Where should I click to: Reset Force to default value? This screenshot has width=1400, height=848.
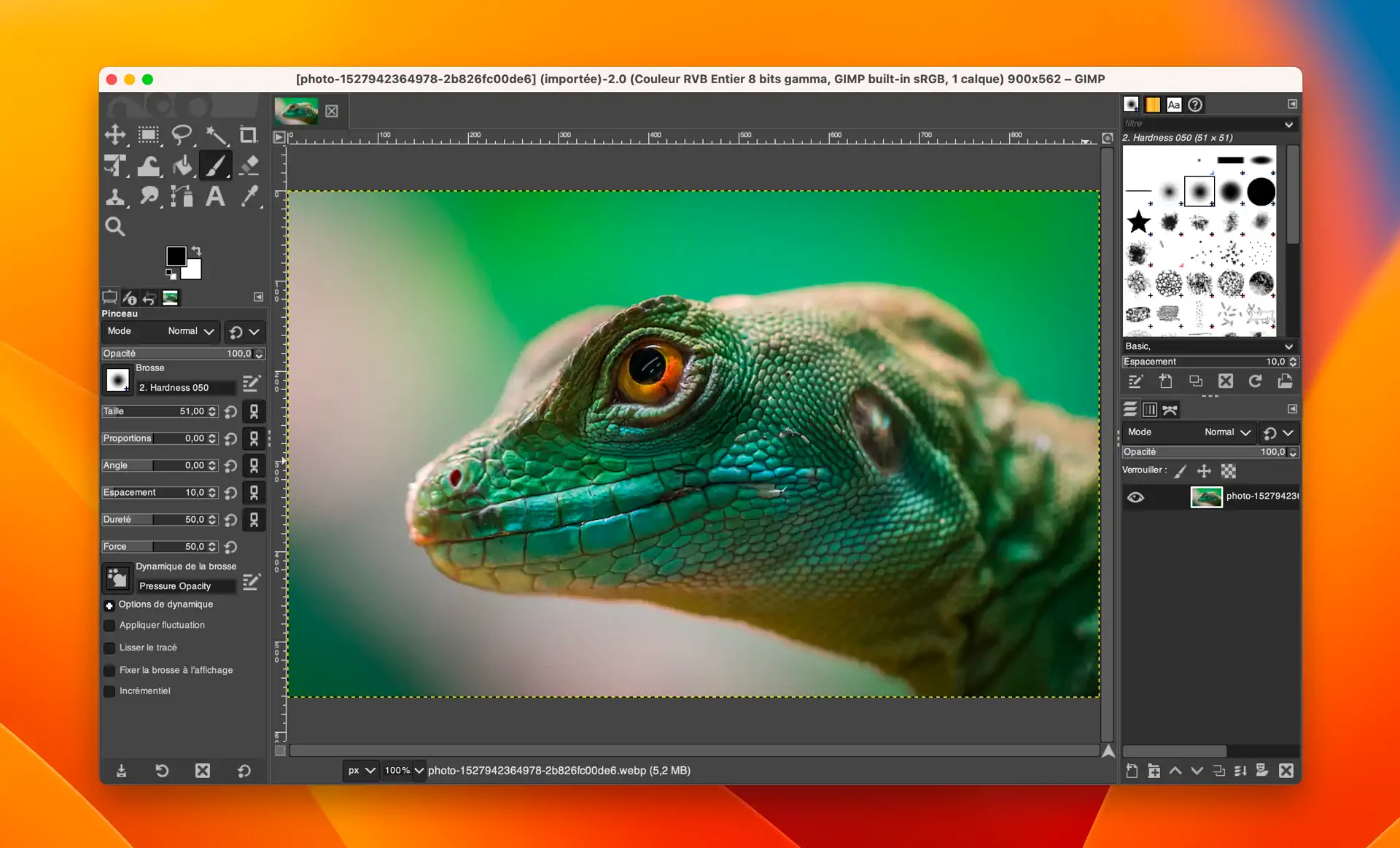click(x=230, y=547)
